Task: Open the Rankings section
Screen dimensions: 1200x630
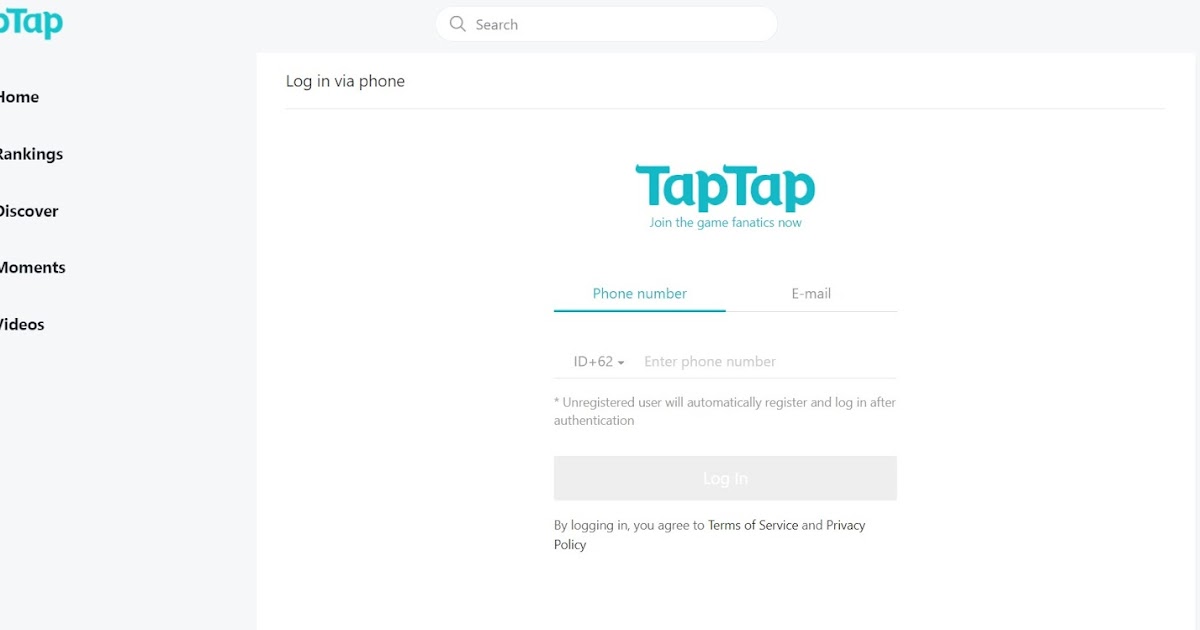Action: point(31,154)
